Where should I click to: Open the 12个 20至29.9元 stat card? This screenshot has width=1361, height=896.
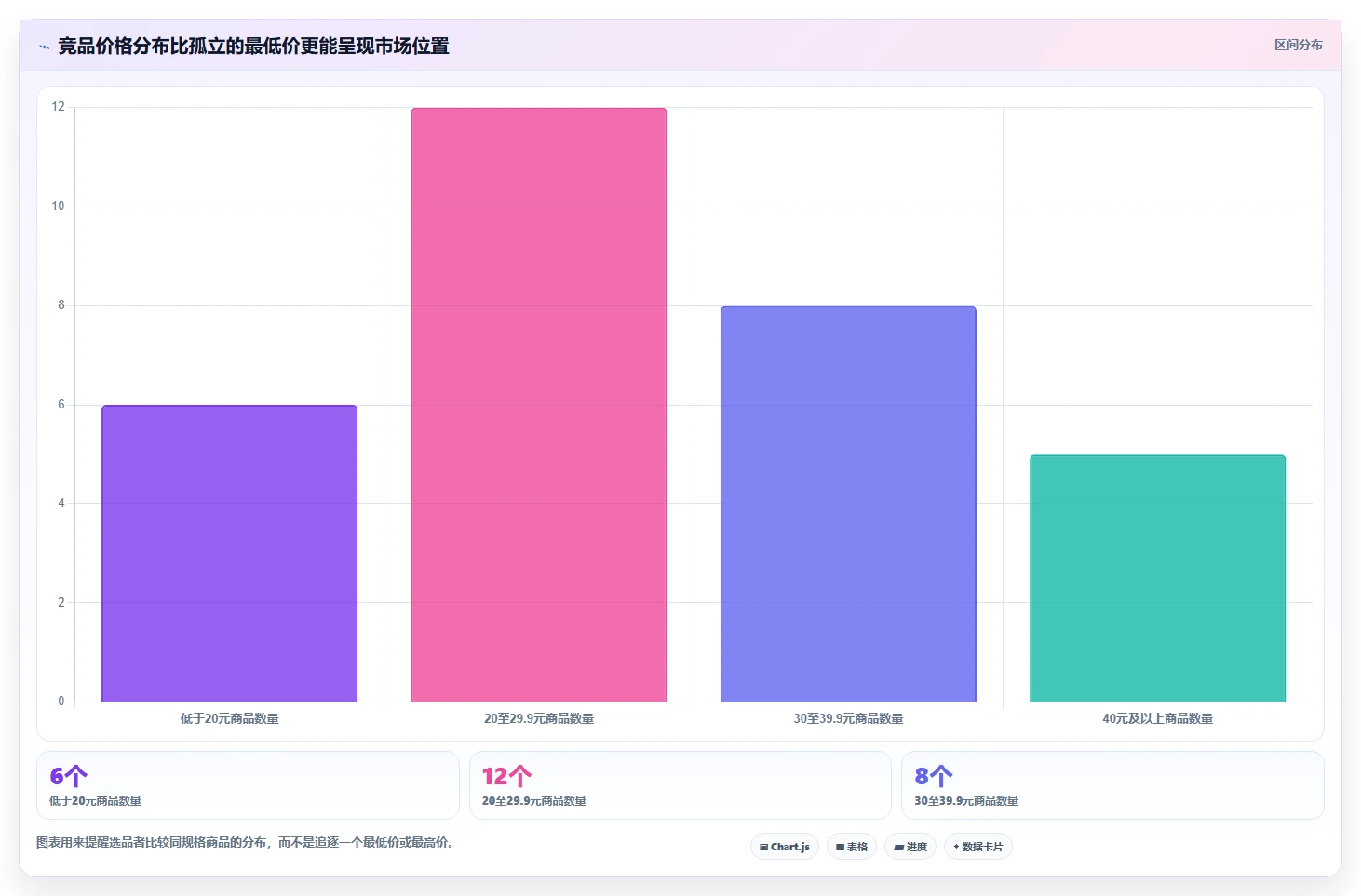[x=680, y=785]
